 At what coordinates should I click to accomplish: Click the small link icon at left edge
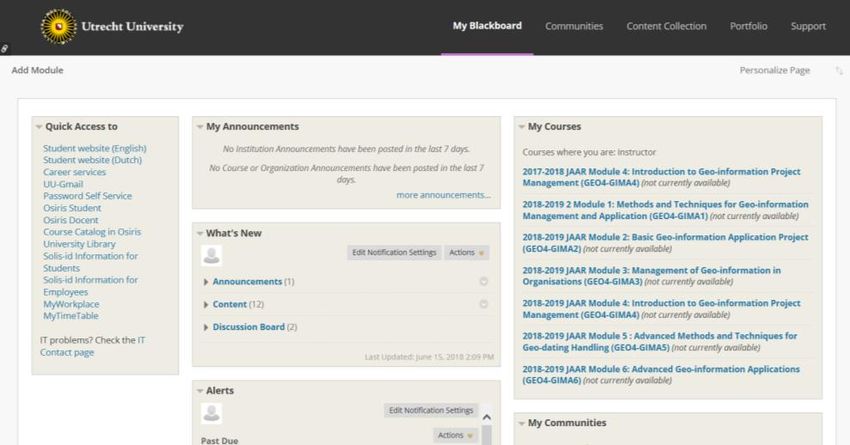pos(4,49)
